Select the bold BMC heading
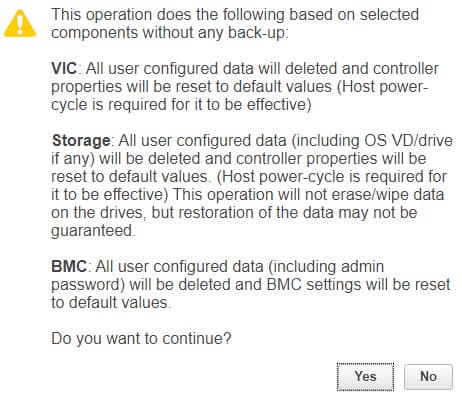Image resolution: width=462 pixels, height=396 pixels. [69, 267]
